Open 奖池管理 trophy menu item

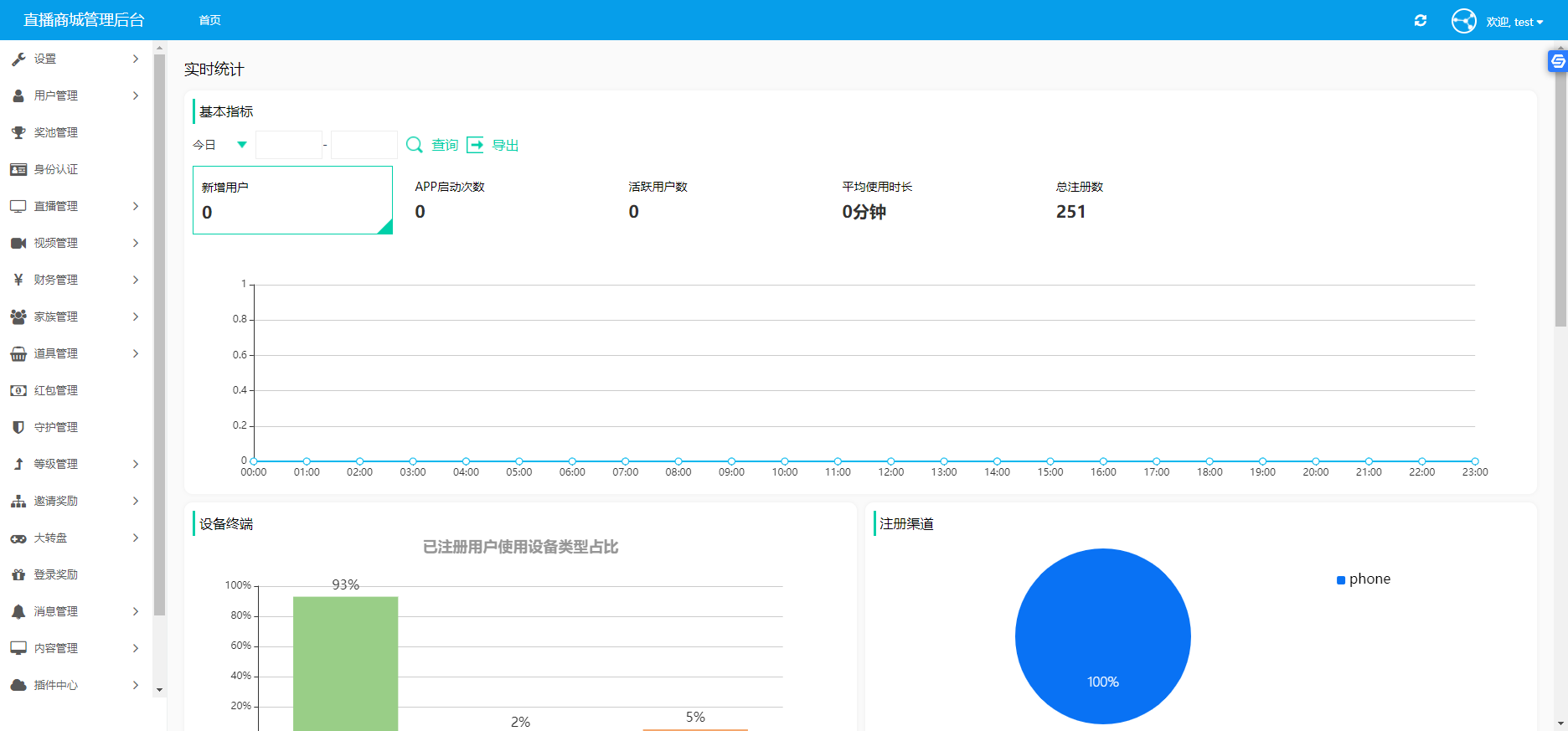(55, 132)
